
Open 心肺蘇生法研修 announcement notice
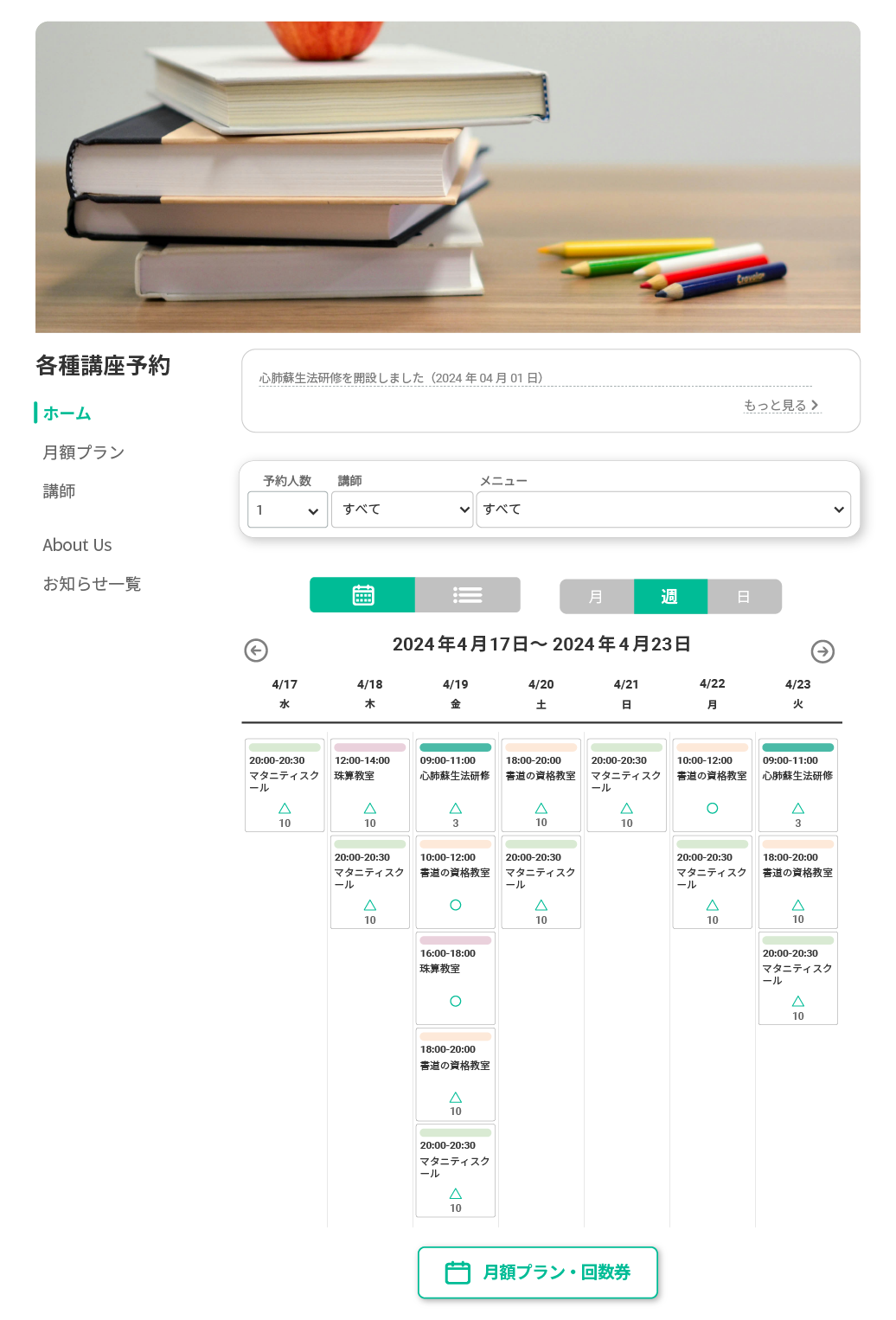pyautogui.click(x=401, y=378)
